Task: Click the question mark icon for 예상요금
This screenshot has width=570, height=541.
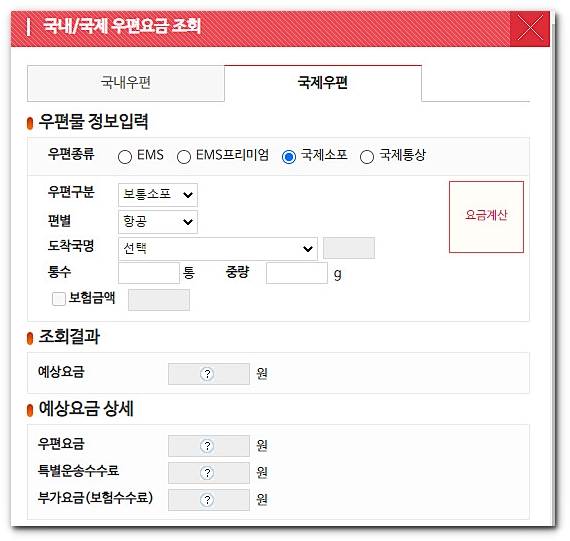Action: pyautogui.click(x=207, y=374)
